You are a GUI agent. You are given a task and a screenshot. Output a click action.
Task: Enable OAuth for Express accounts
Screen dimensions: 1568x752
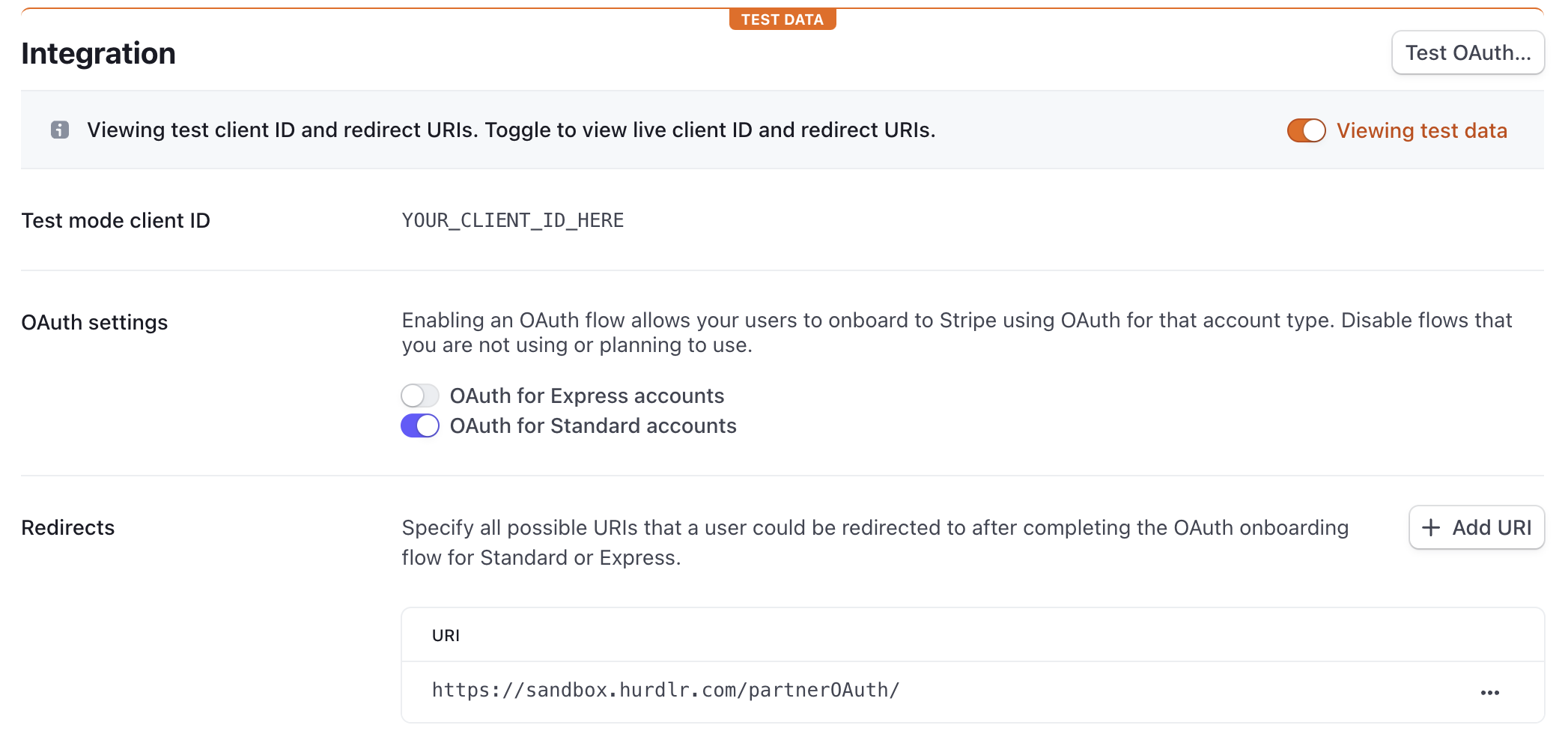click(x=420, y=395)
